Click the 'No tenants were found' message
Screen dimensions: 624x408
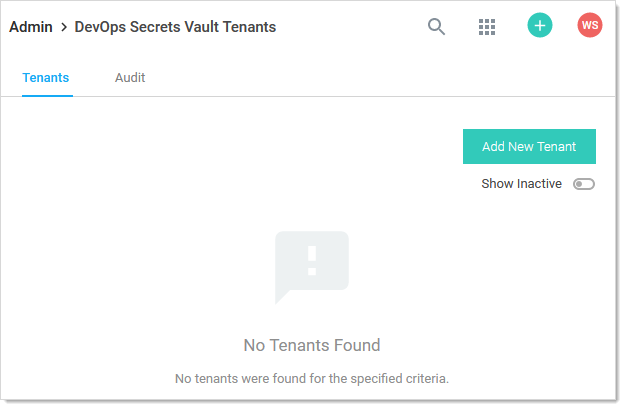312,379
